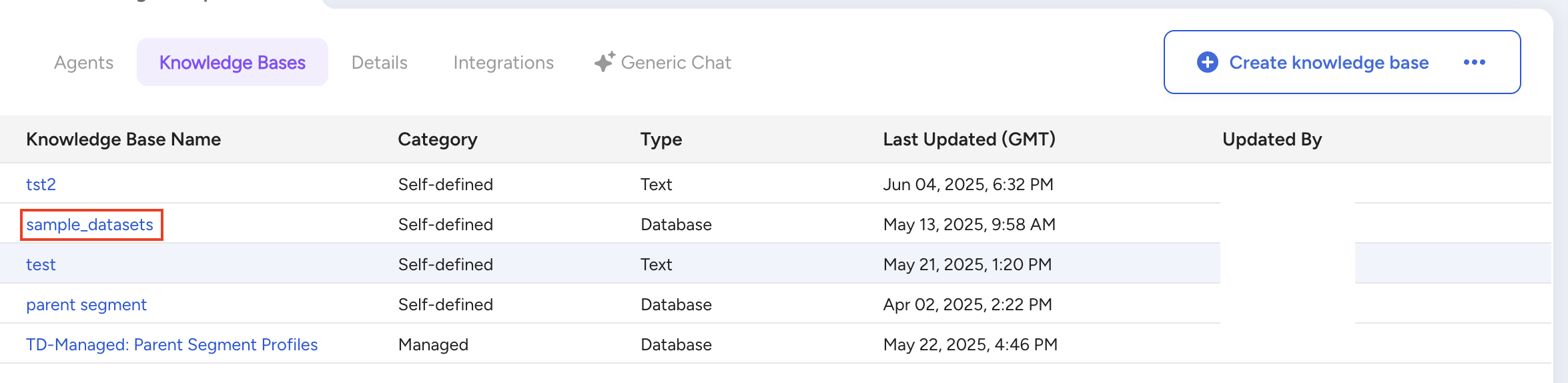Click the Create knowledge base button

(x=1328, y=62)
